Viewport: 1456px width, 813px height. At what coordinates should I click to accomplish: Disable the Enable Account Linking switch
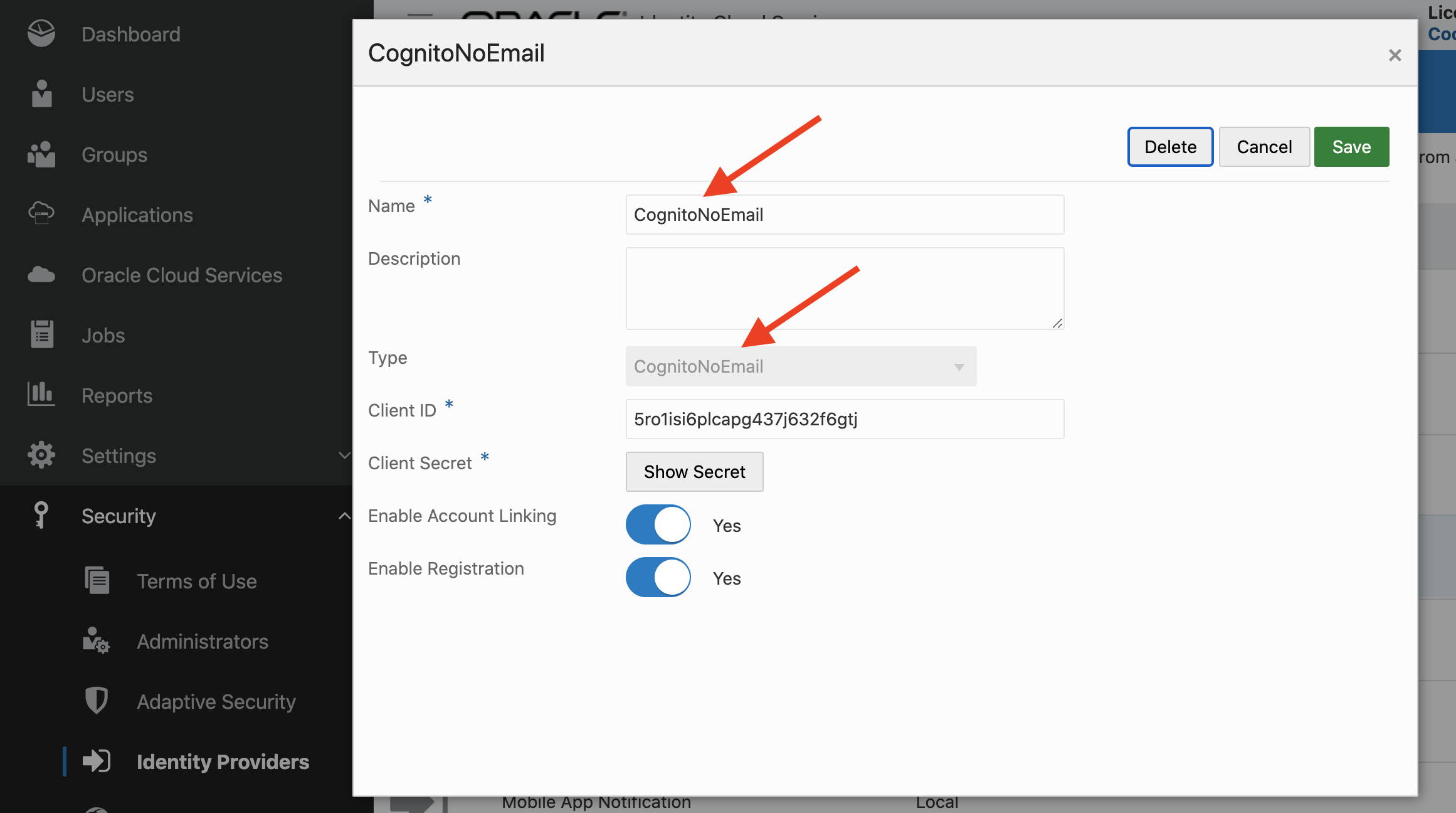(658, 525)
